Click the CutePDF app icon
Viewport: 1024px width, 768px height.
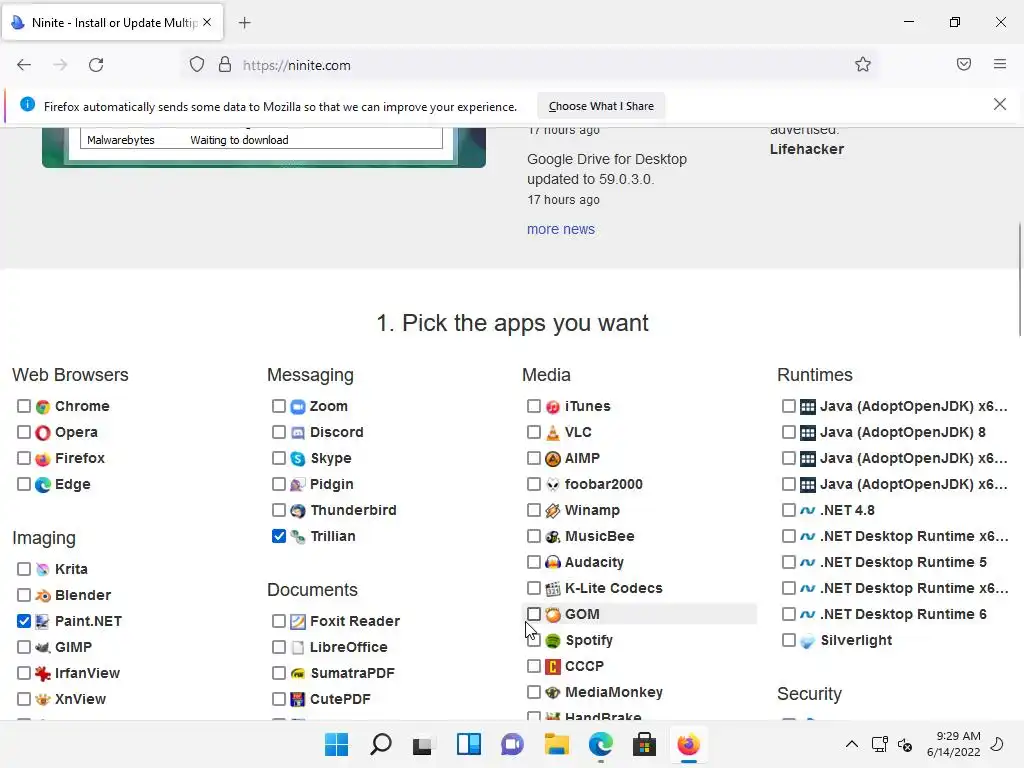[x=298, y=699]
